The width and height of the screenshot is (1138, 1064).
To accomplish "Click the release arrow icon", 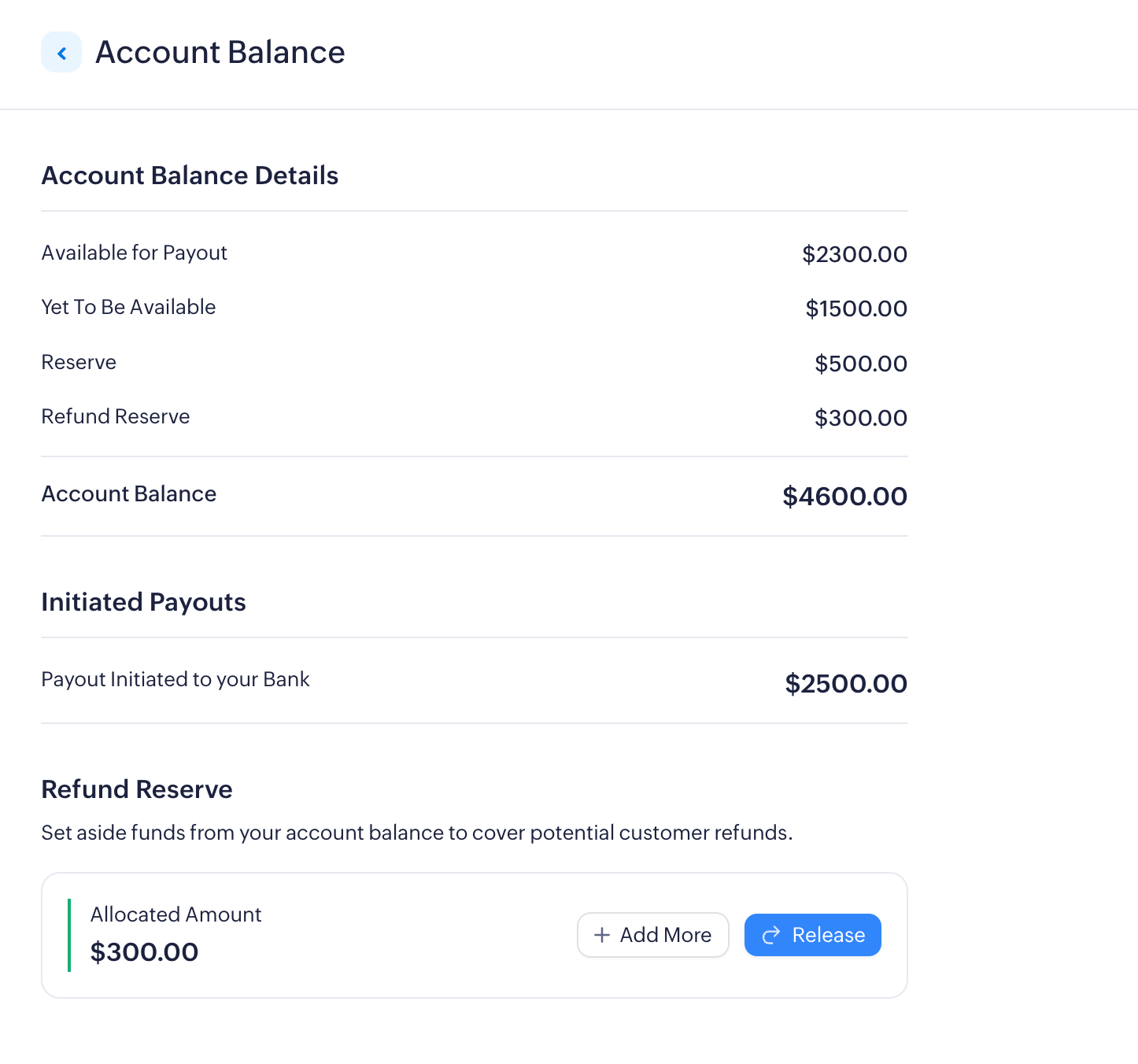I will (771, 935).
